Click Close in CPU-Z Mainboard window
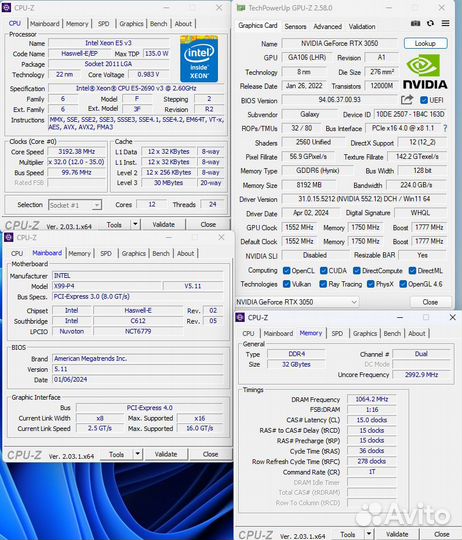Screen dimensions: 462x540 pyautogui.click(x=210, y=454)
